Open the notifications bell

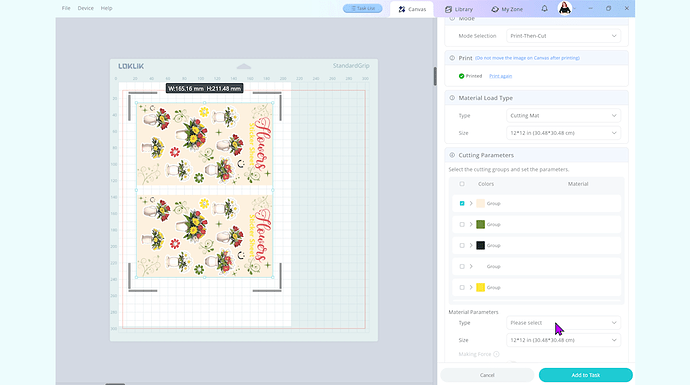(544, 8)
